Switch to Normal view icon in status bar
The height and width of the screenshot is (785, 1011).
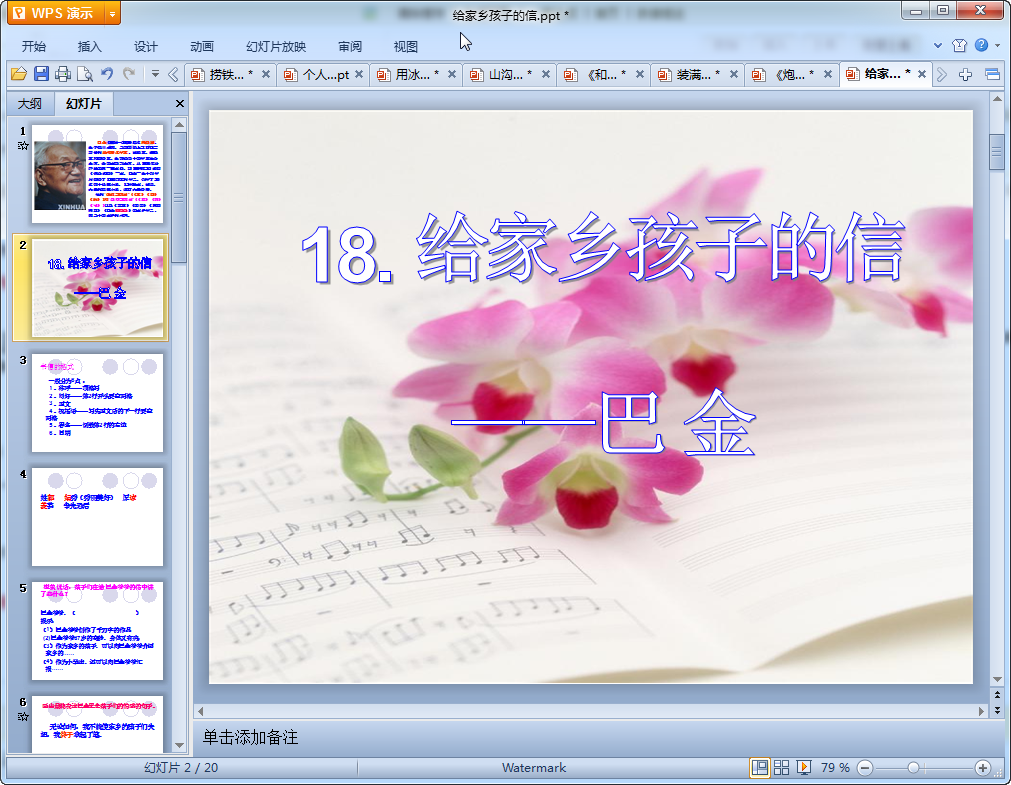pos(760,768)
